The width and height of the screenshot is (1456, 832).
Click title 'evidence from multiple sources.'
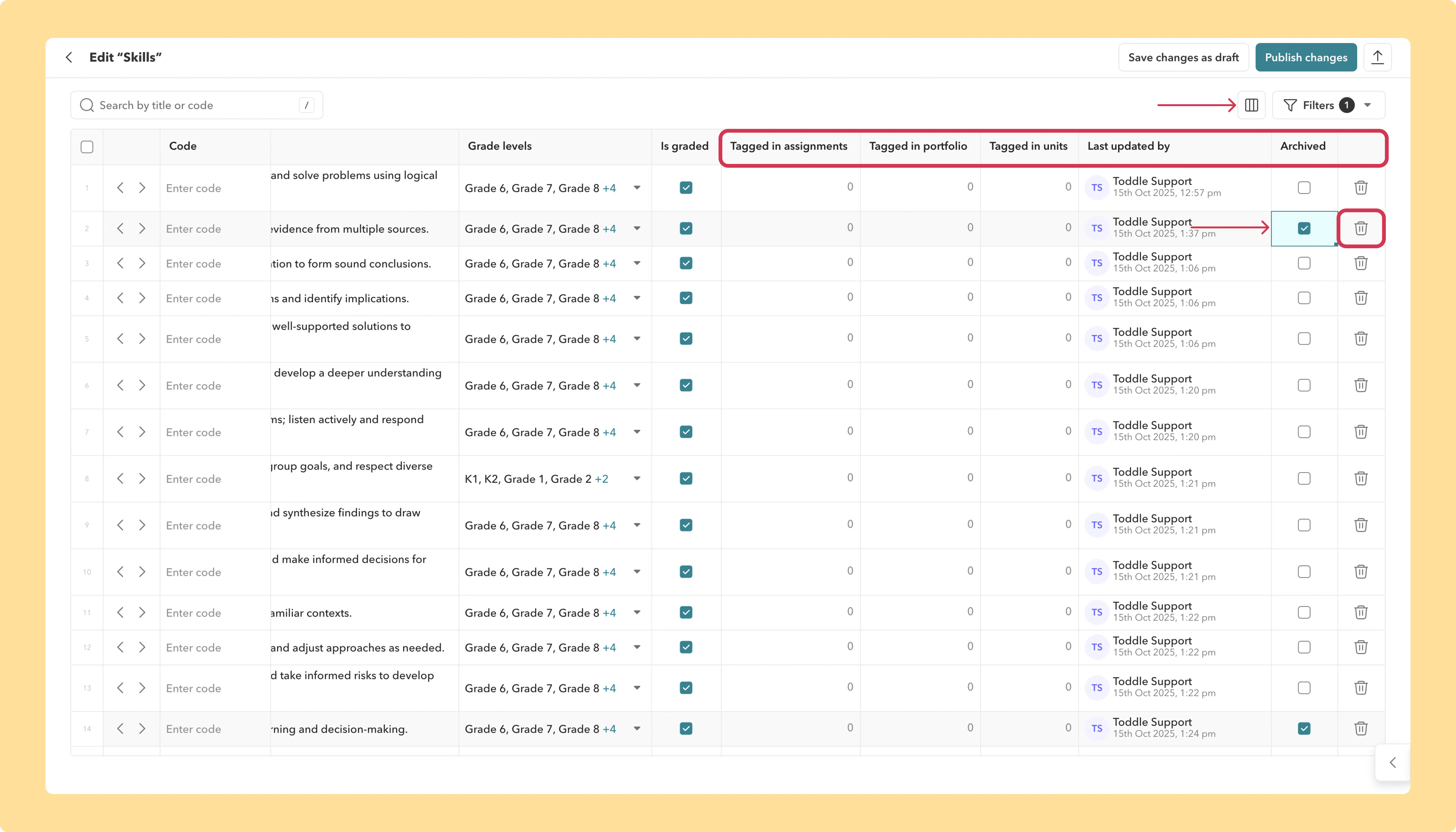350,229
